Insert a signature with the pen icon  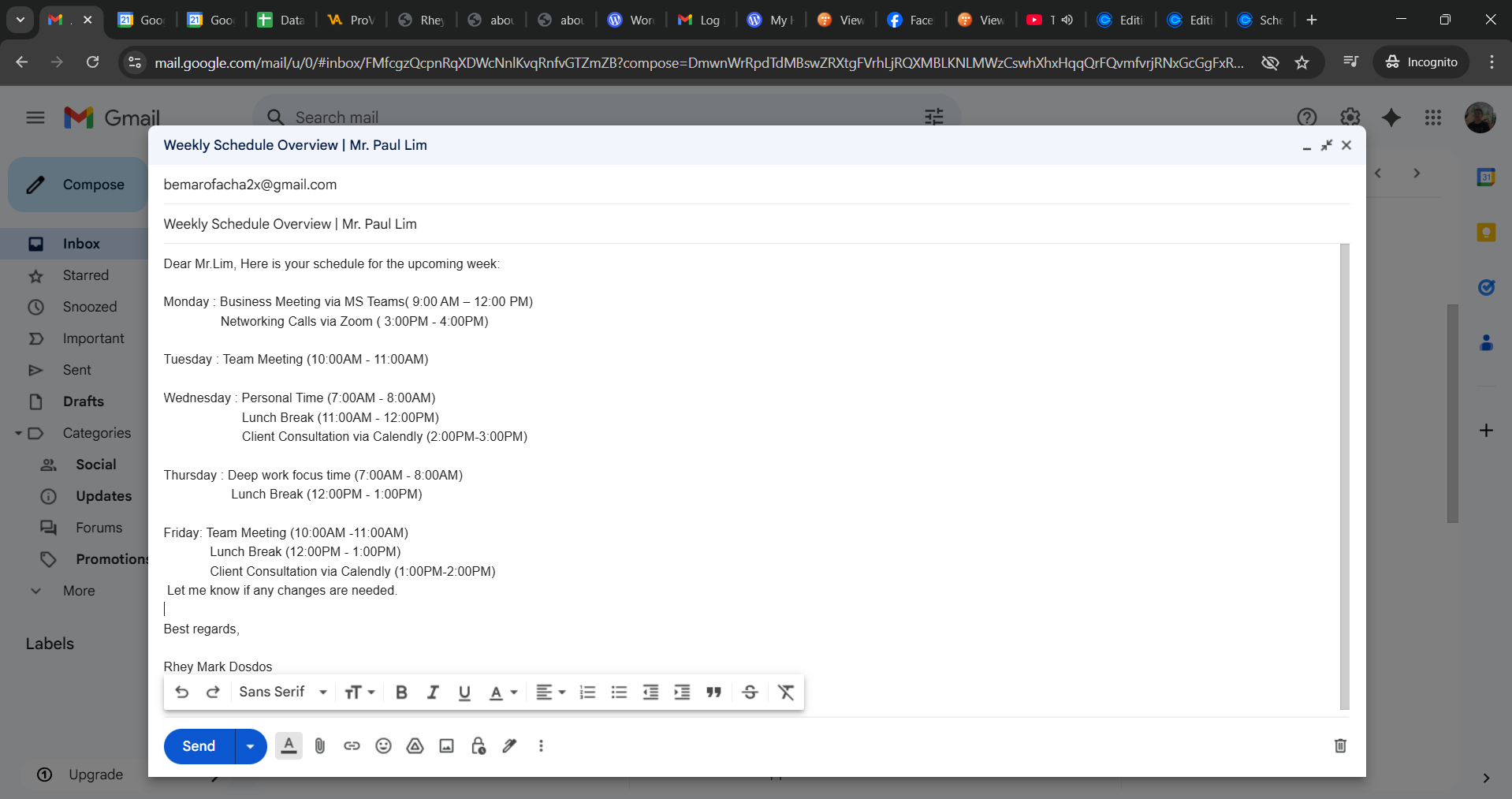point(509,745)
